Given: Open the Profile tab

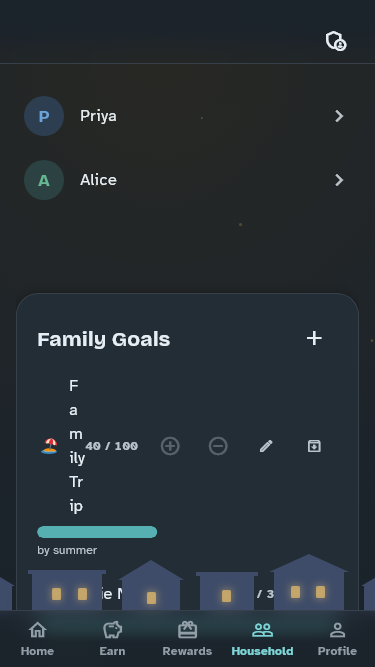Looking at the screenshot, I should click(337, 638).
